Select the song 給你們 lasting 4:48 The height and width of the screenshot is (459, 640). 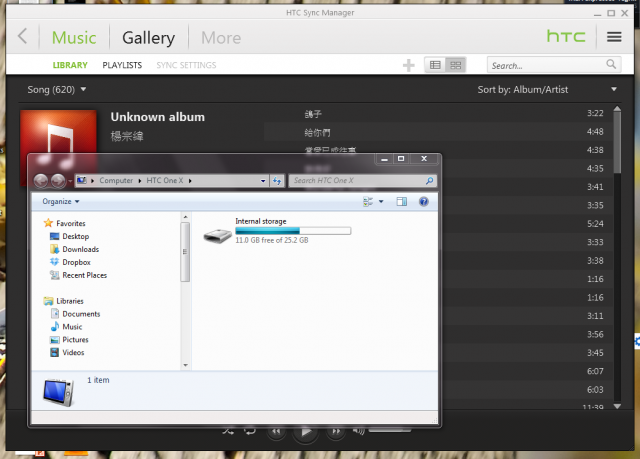pos(437,132)
